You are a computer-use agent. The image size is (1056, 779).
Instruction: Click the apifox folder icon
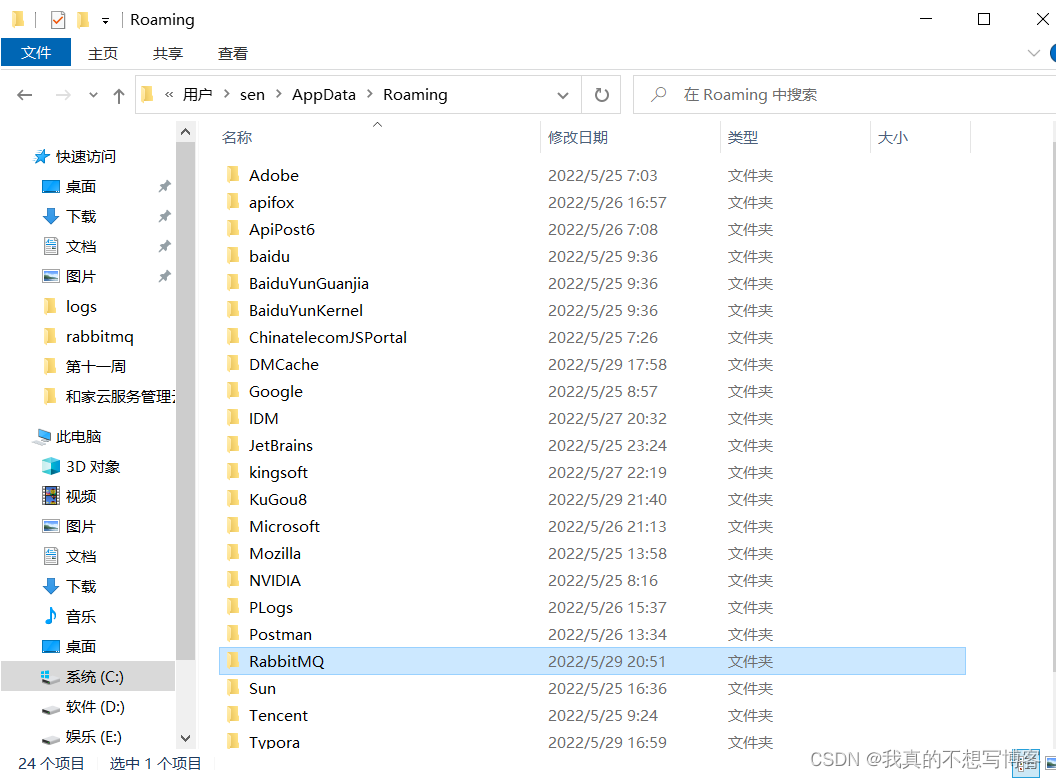[233, 201]
